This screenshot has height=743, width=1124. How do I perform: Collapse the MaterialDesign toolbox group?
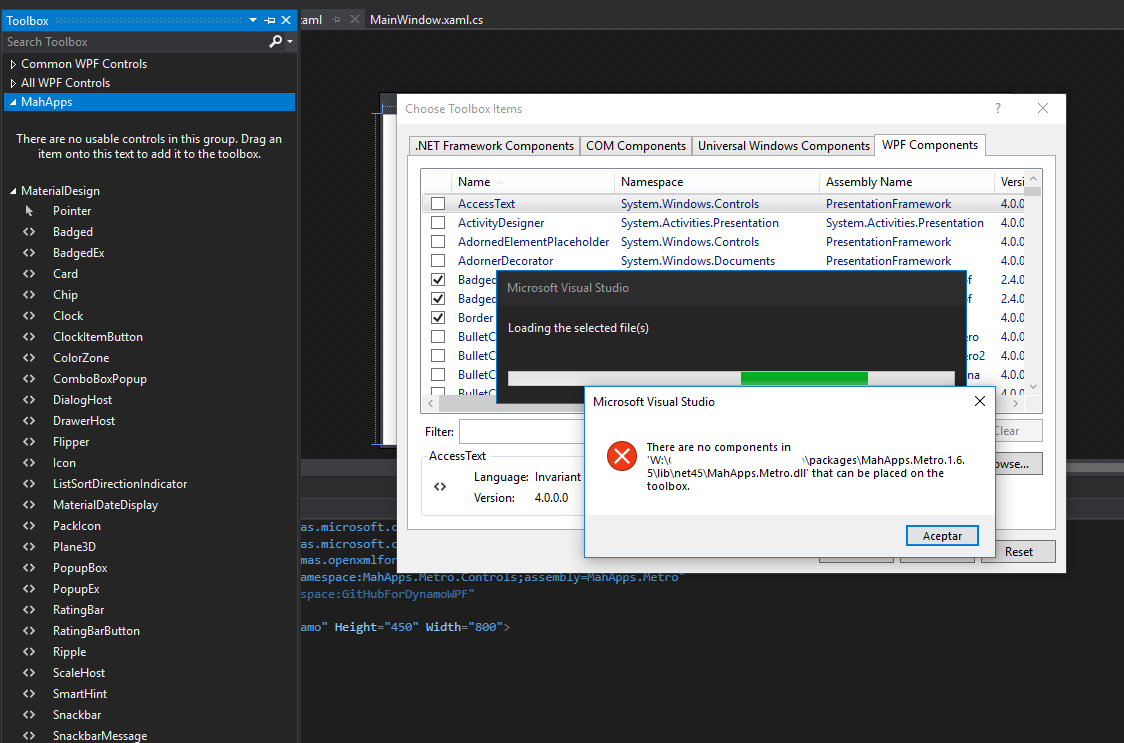[x=12, y=190]
